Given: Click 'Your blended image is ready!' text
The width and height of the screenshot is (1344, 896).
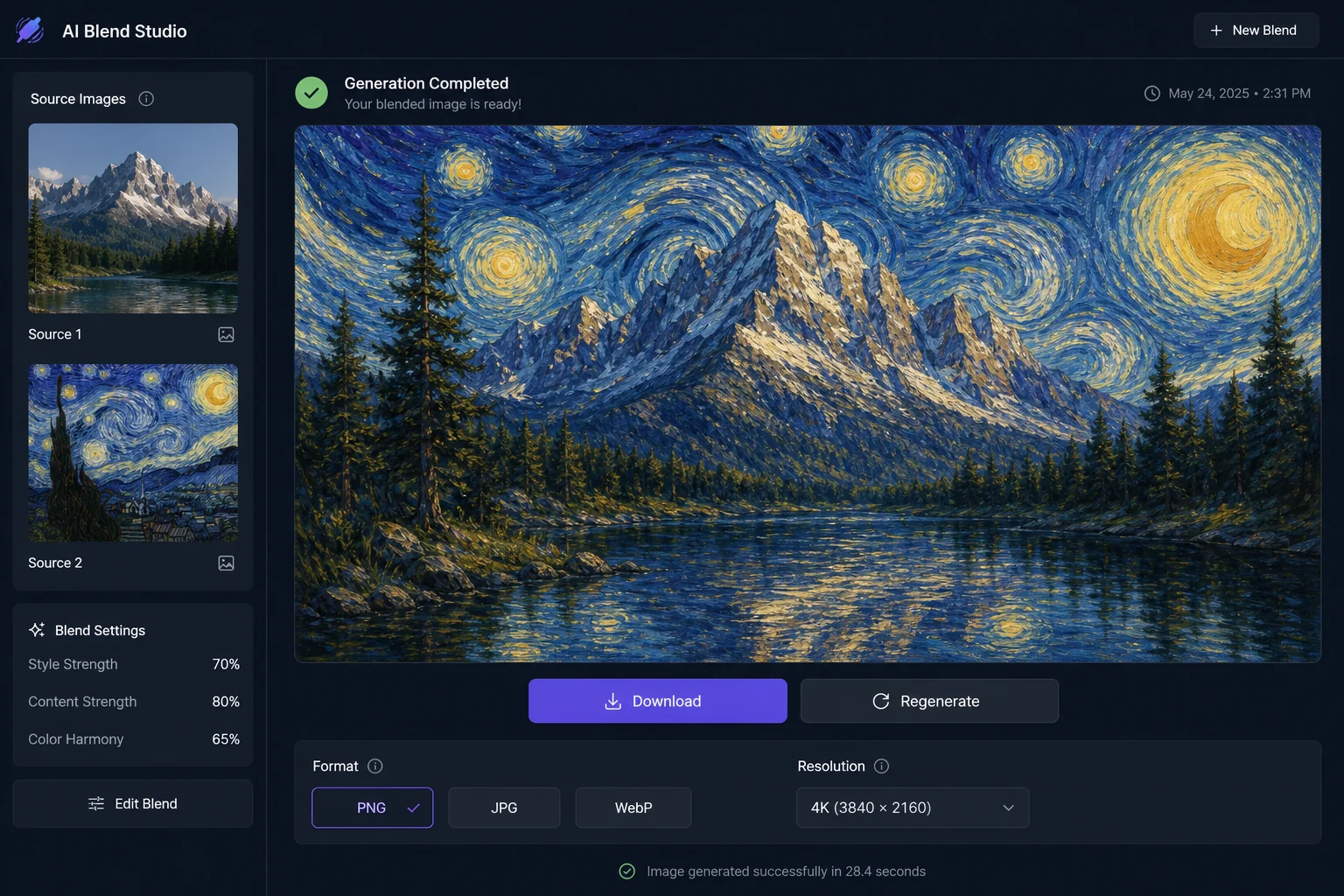Looking at the screenshot, I should pyautogui.click(x=433, y=104).
